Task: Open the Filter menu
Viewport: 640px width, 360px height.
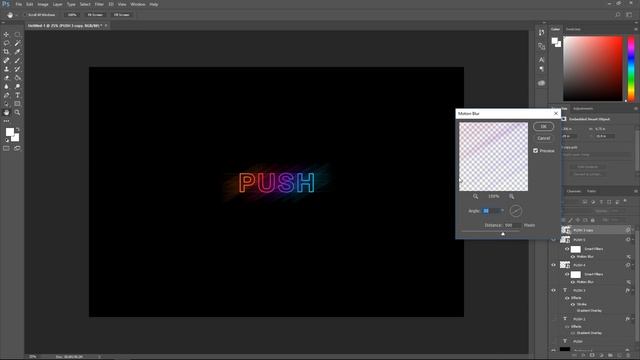Action: tap(99, 4)
